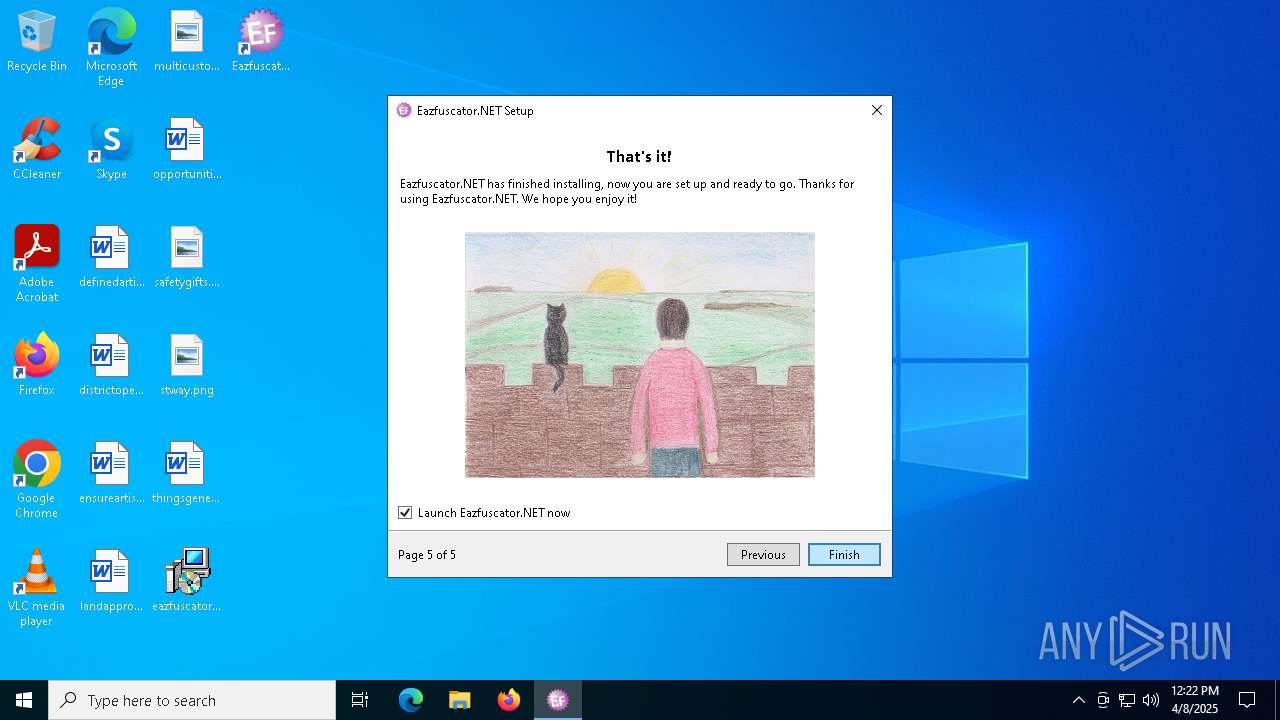Open the CCleaner desktop shortcut
1280x720 pixels.
coord(37,149)
